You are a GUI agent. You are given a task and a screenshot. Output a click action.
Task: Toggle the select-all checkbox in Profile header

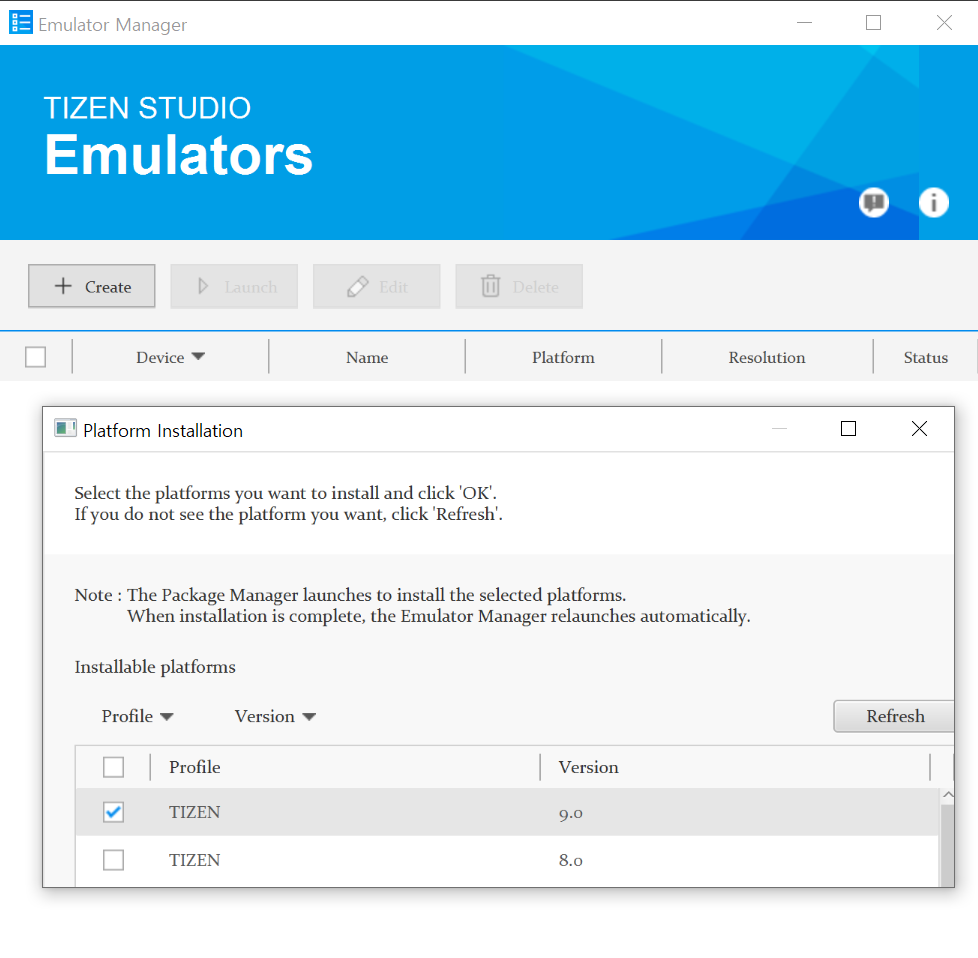click(113, 766)
